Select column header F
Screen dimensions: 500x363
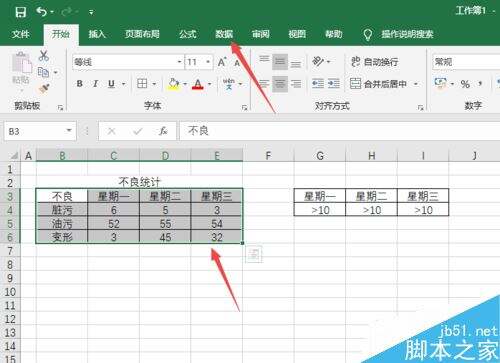[268, 155]
